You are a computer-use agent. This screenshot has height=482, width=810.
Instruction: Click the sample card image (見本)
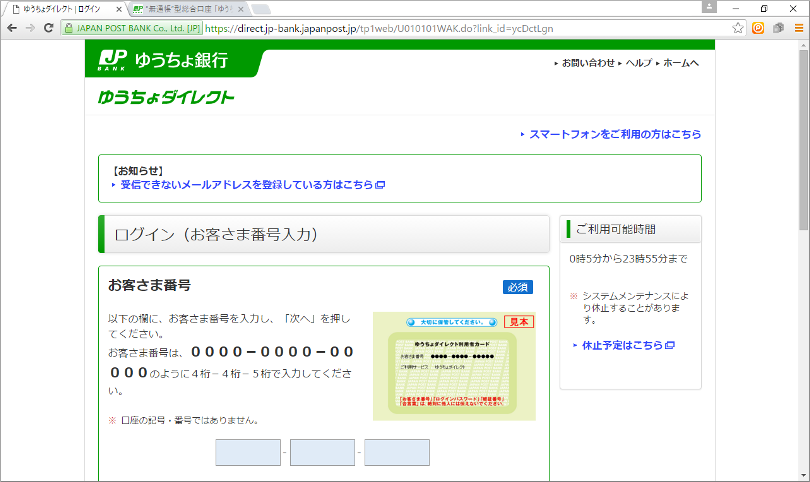[454, 366]
